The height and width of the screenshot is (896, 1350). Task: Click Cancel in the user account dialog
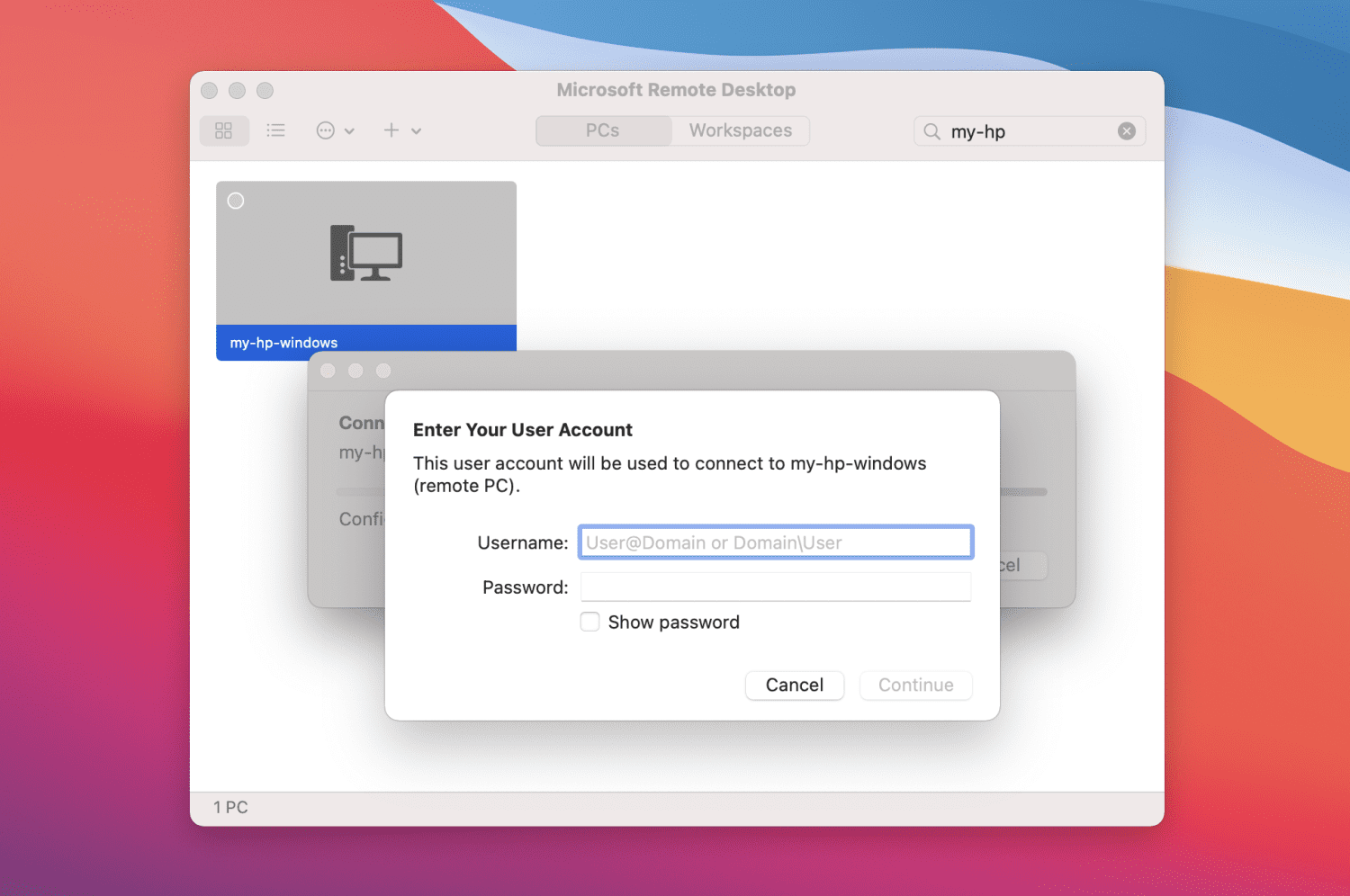point(795,685)
